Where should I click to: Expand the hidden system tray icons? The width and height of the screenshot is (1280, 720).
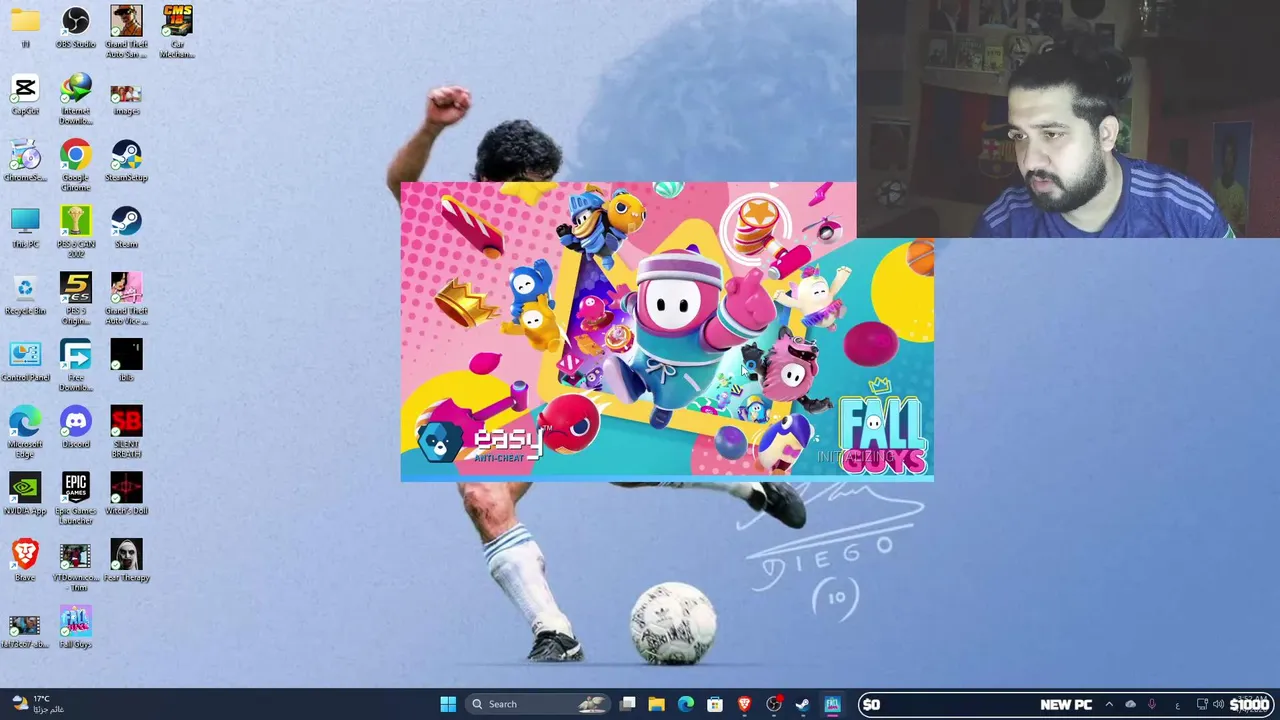pos(1108,704)
